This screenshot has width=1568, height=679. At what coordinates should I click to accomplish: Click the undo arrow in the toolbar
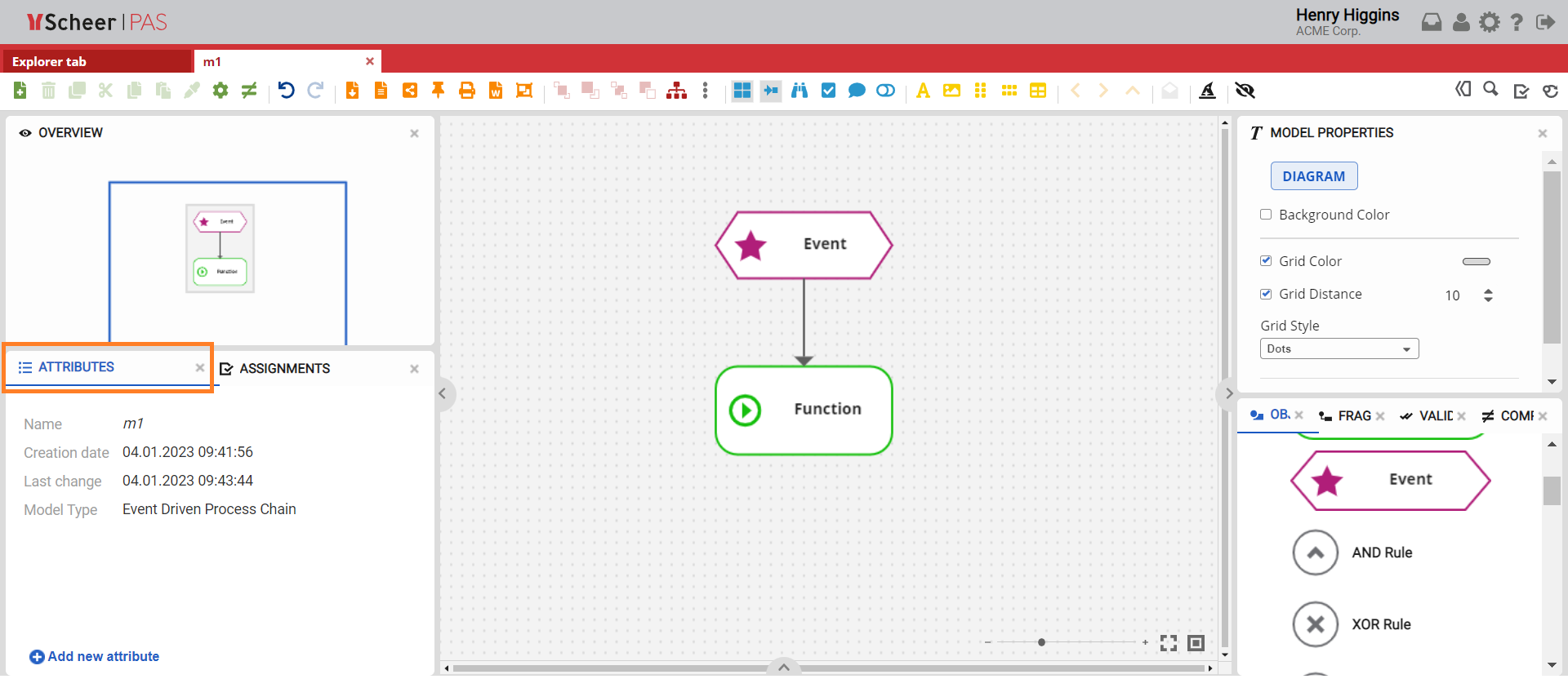pyautogui.click(x=286, y=91)
